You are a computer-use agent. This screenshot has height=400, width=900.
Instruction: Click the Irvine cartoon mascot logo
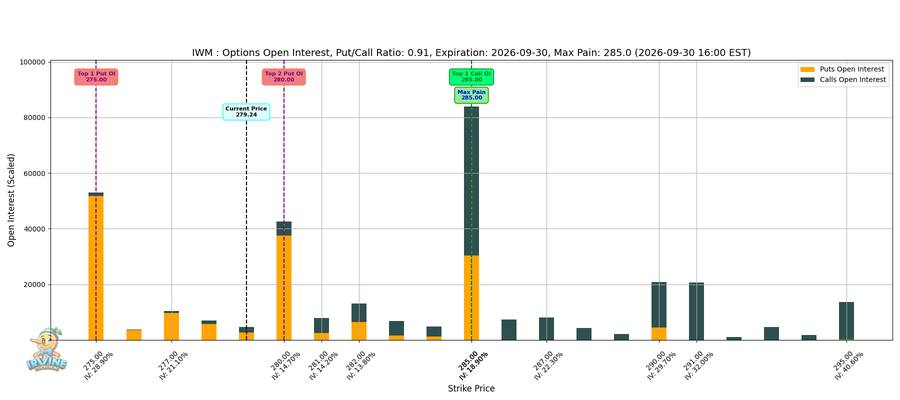46,349
